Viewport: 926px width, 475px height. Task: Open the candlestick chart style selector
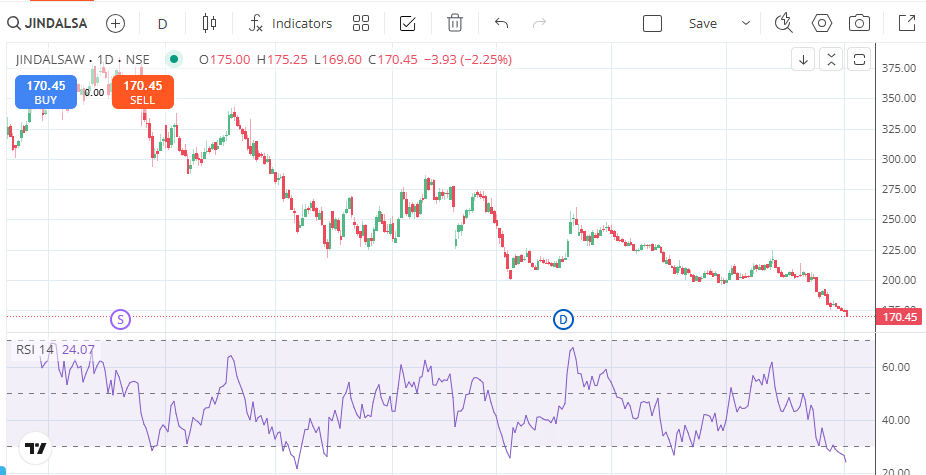tap(208, 23)
